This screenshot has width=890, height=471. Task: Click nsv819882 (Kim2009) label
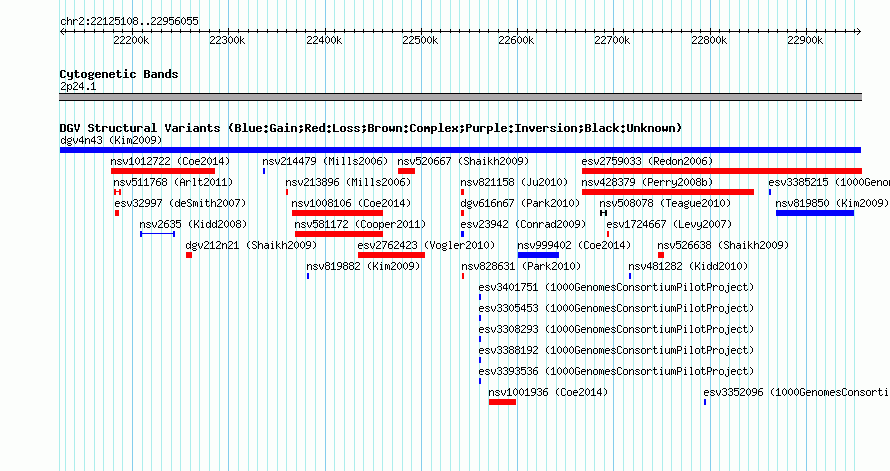(363, 266)
